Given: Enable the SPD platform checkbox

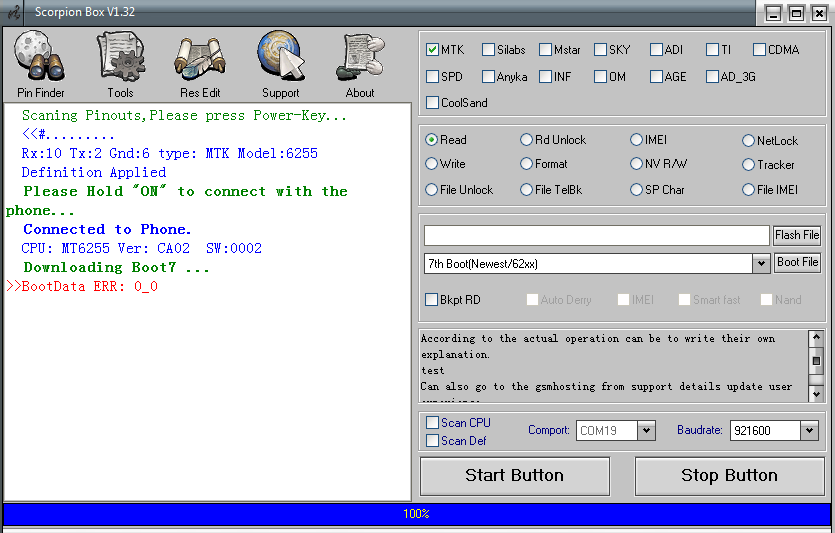Looking at the screenshot, I should (x=432, y=77).
